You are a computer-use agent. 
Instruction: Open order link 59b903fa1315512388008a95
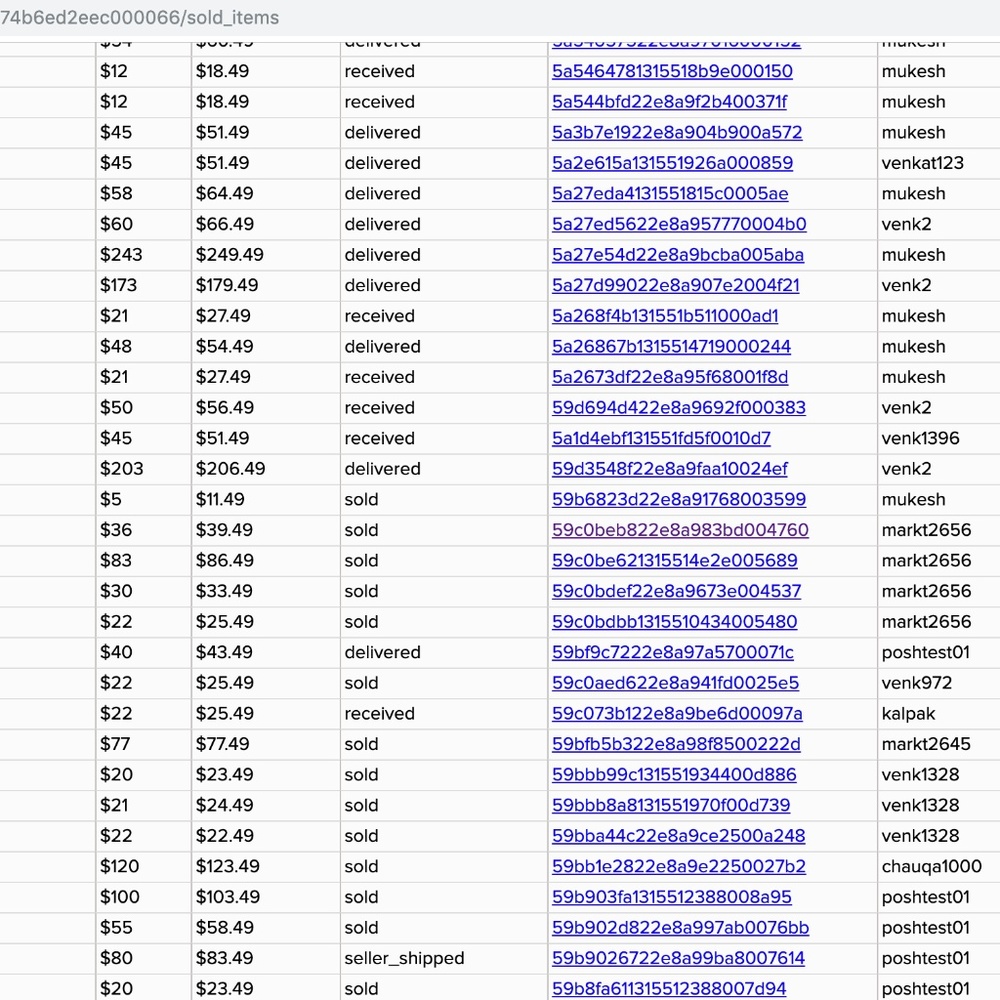672,898
